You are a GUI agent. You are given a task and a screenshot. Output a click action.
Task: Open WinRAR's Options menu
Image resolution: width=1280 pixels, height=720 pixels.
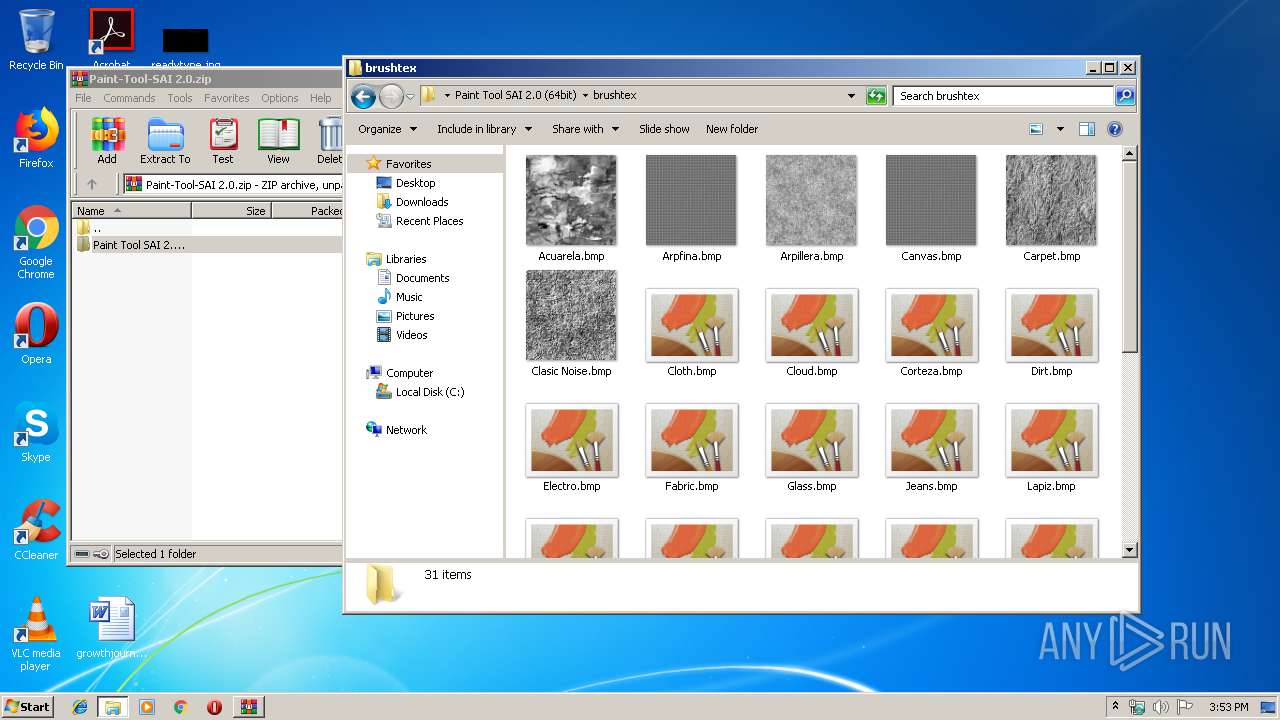coord(280,98)
